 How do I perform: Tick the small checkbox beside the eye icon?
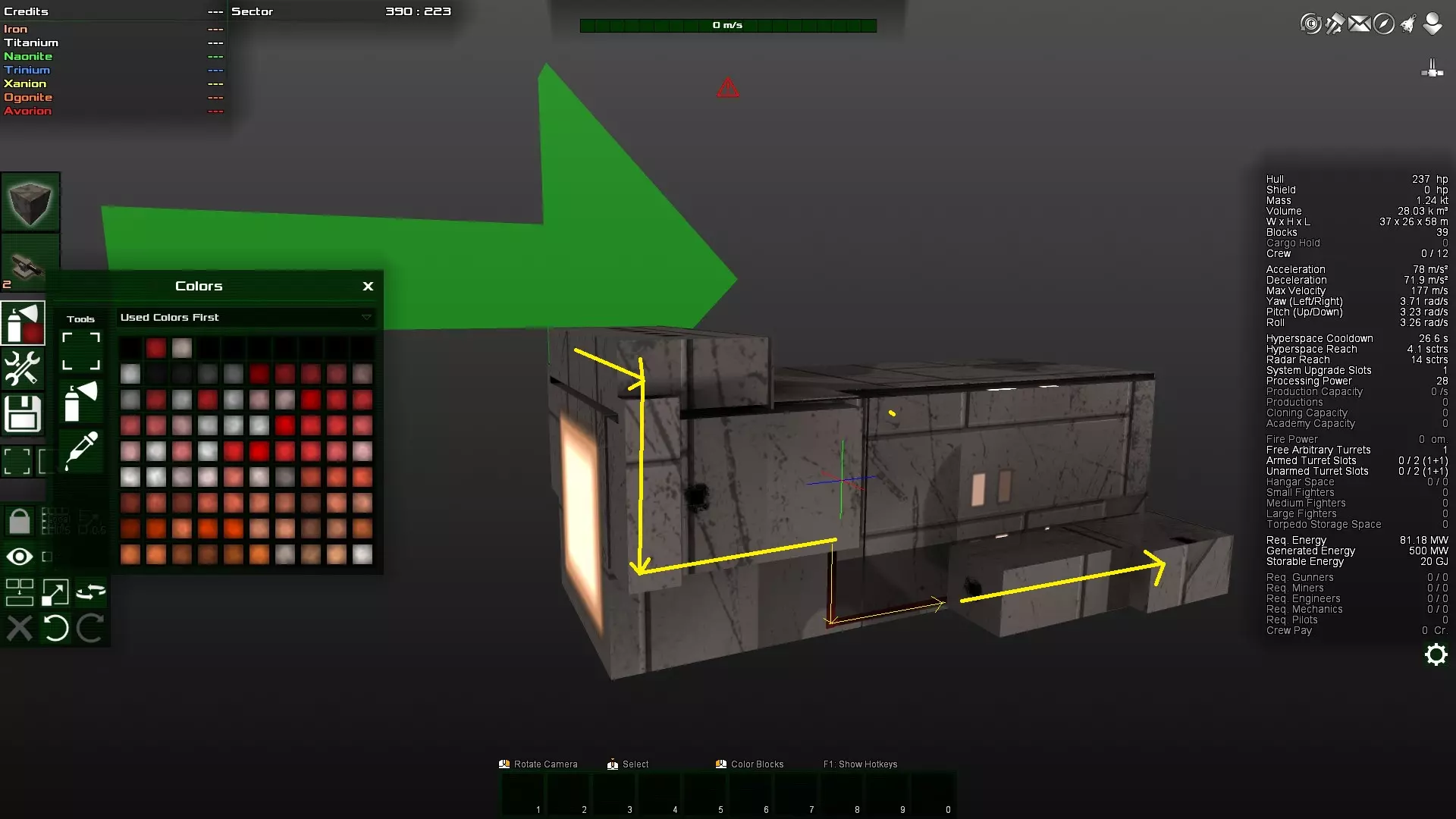click(x=47, y=557)
